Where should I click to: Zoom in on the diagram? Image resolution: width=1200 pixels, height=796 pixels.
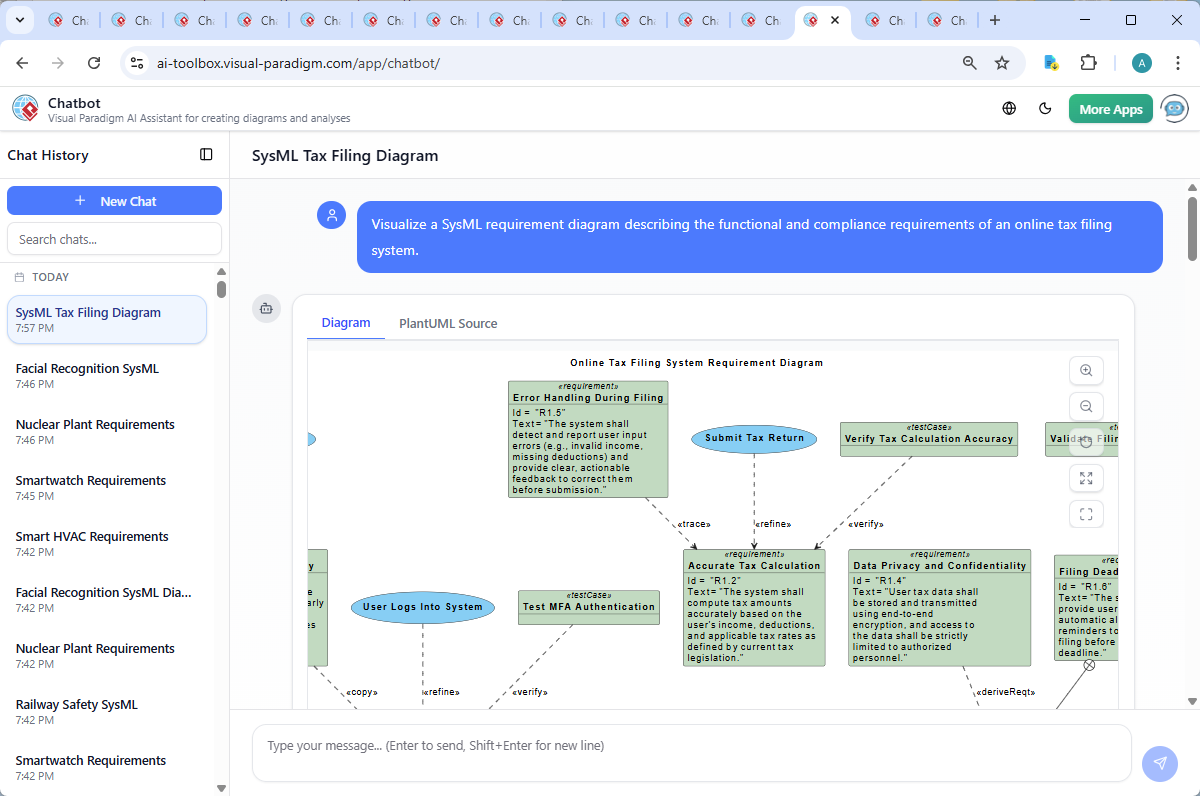point(1086,370)
